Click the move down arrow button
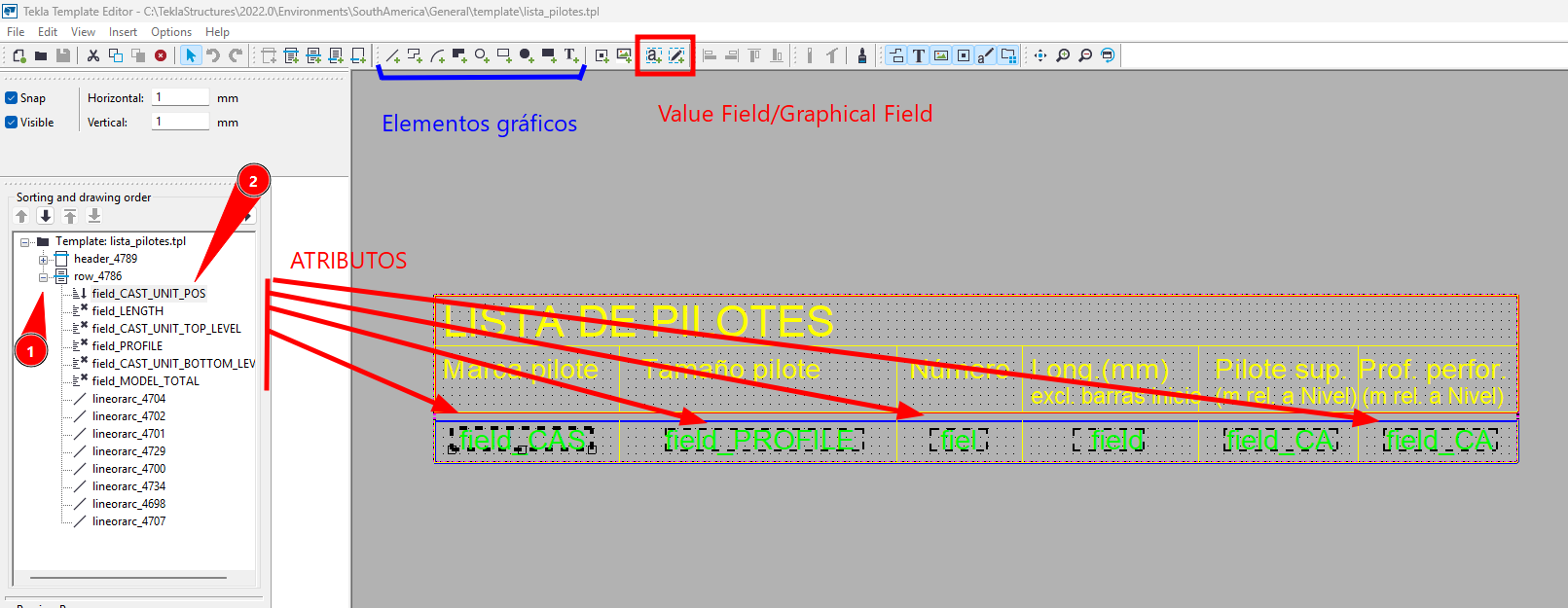The image size is (1568, 608). click(x=46, y=216)
